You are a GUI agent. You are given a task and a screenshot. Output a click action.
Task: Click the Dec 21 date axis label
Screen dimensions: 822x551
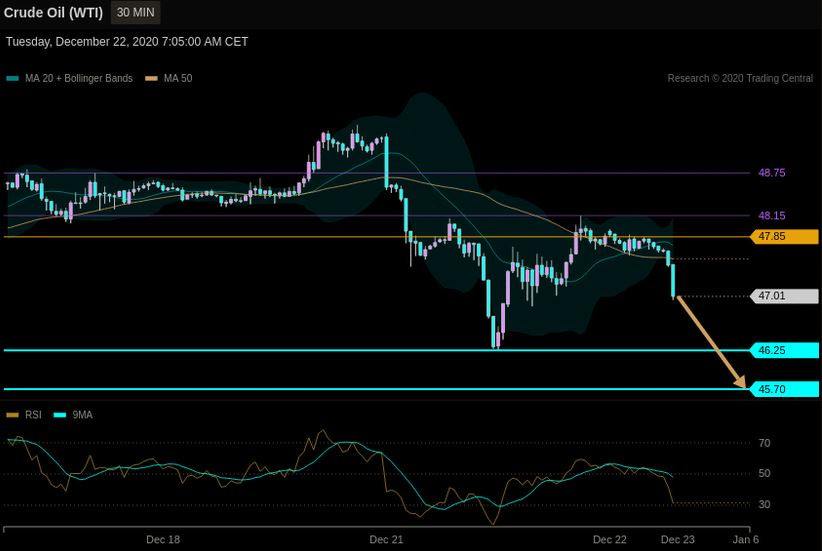[386, 539]
